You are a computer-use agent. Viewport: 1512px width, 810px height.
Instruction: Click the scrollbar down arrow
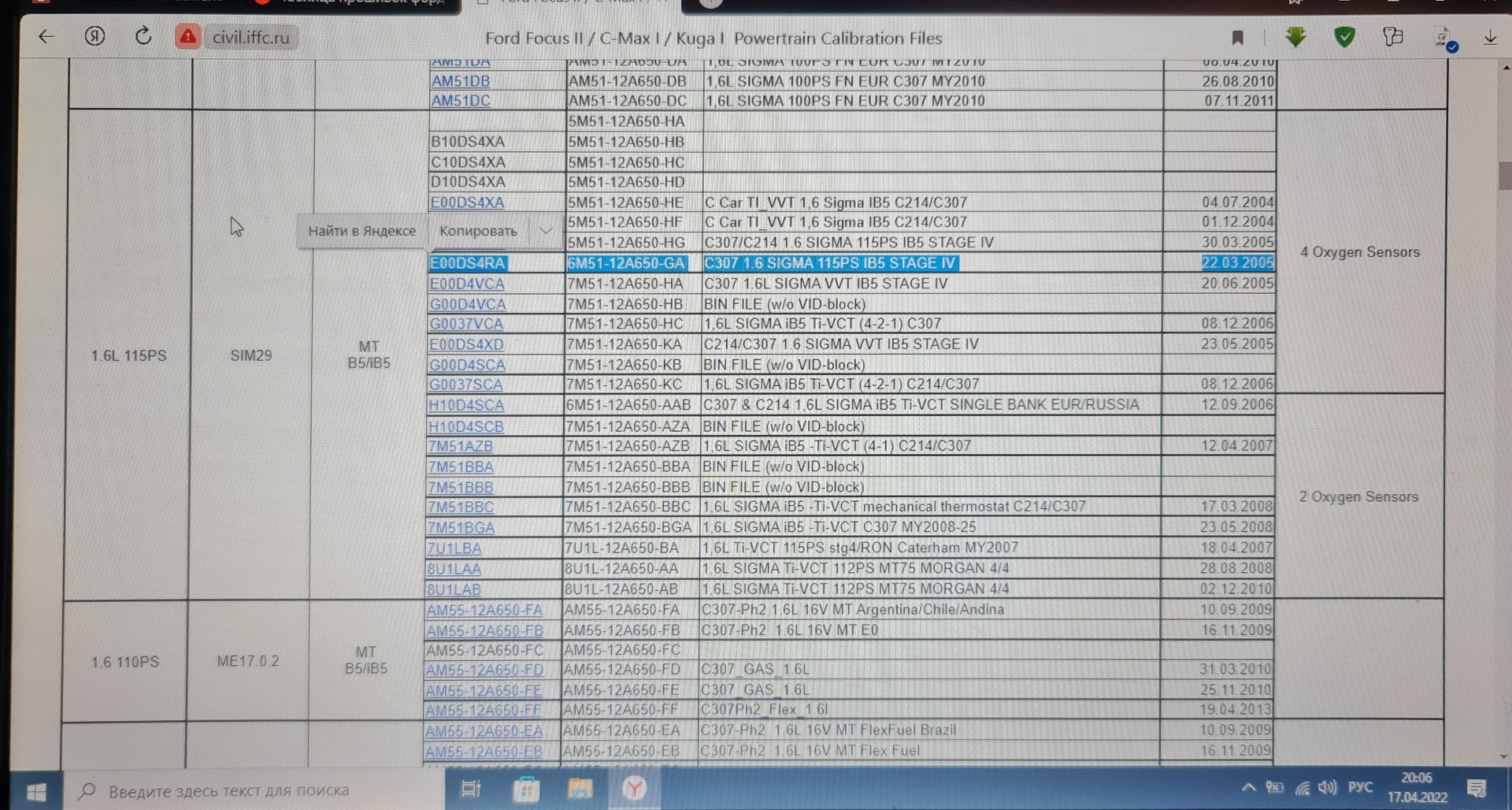[x=1504, y=757]
